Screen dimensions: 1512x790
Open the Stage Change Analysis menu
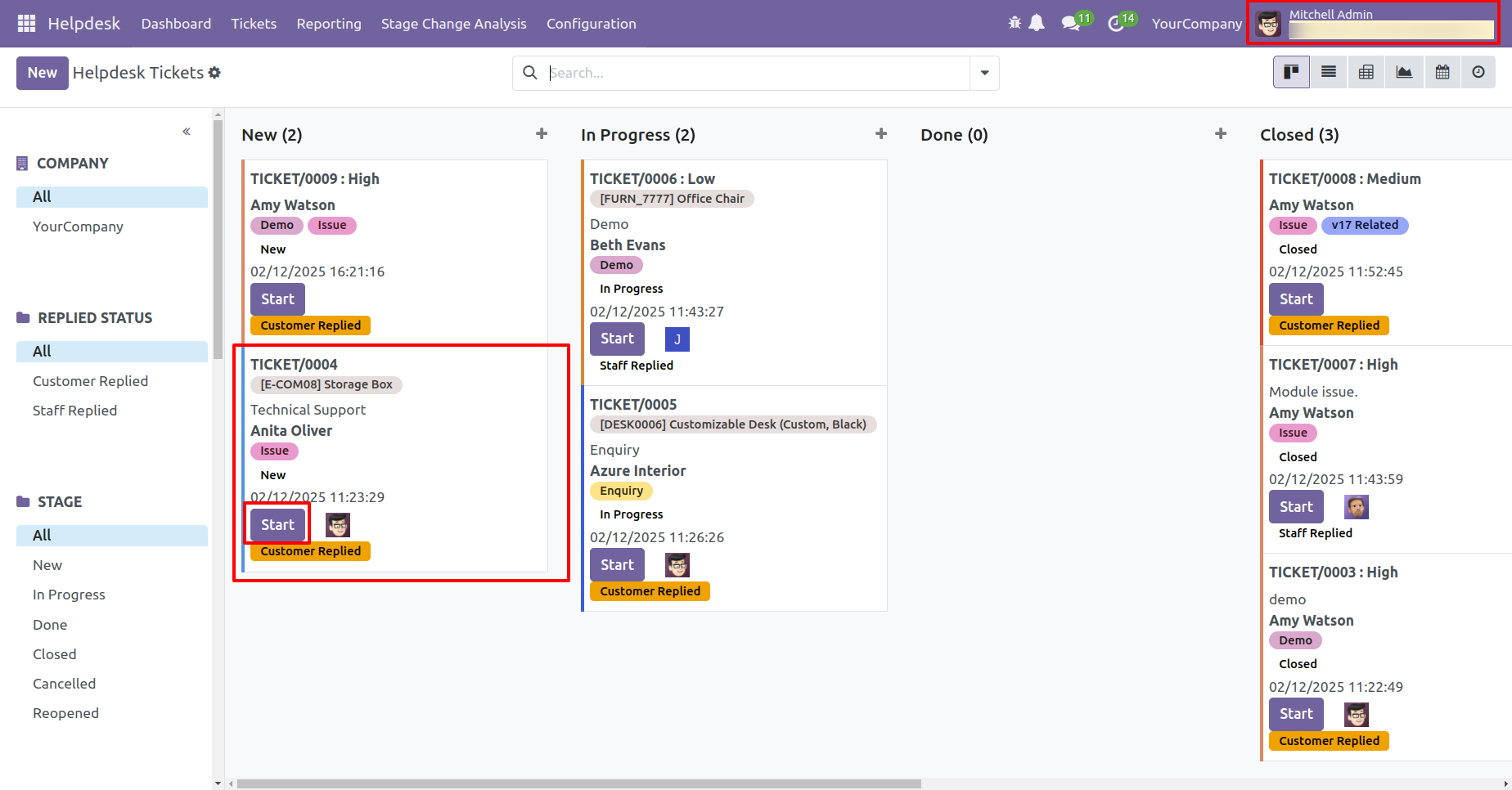click(x=454, y=24)
